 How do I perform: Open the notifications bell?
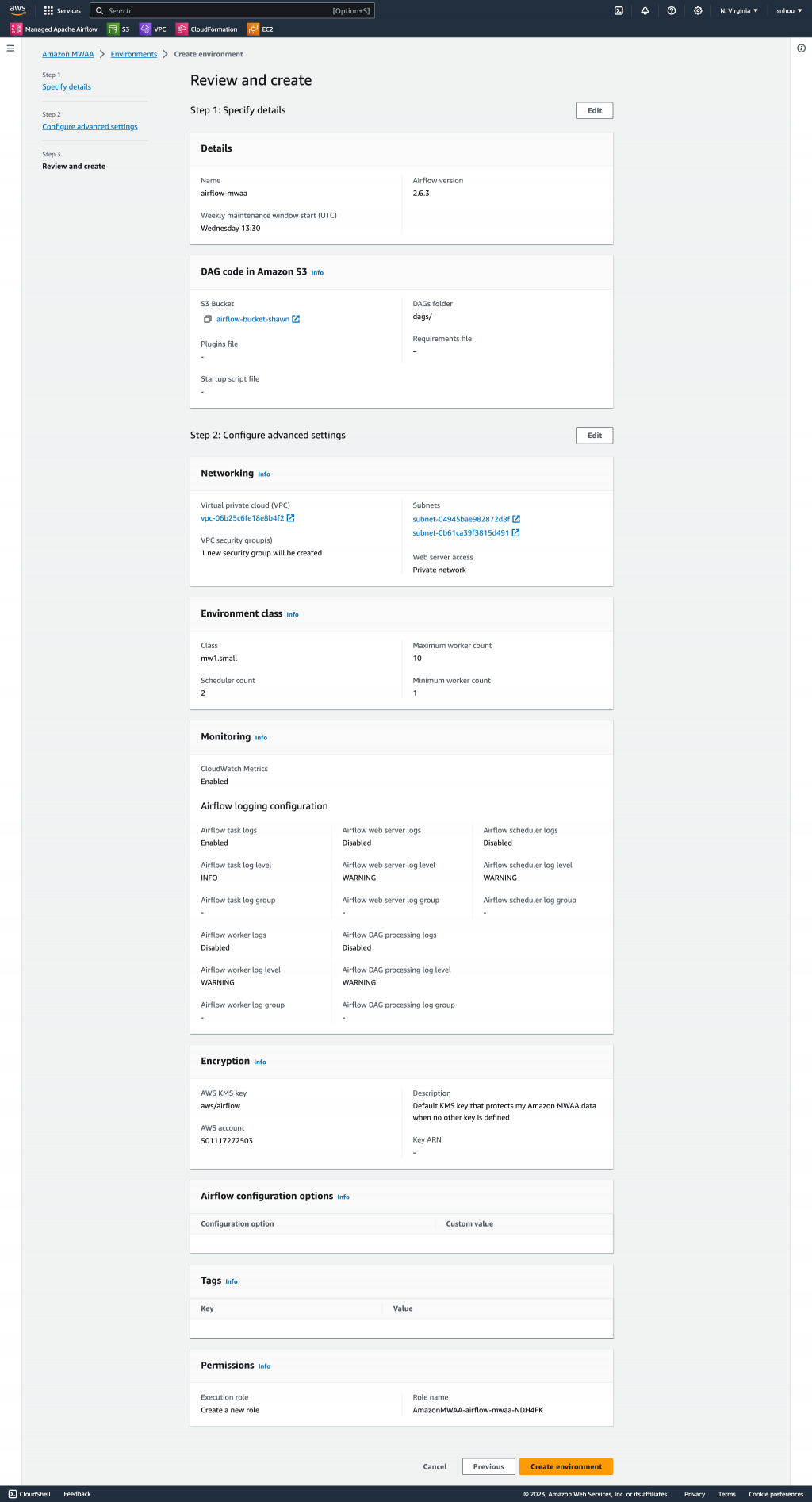point(645,11)
